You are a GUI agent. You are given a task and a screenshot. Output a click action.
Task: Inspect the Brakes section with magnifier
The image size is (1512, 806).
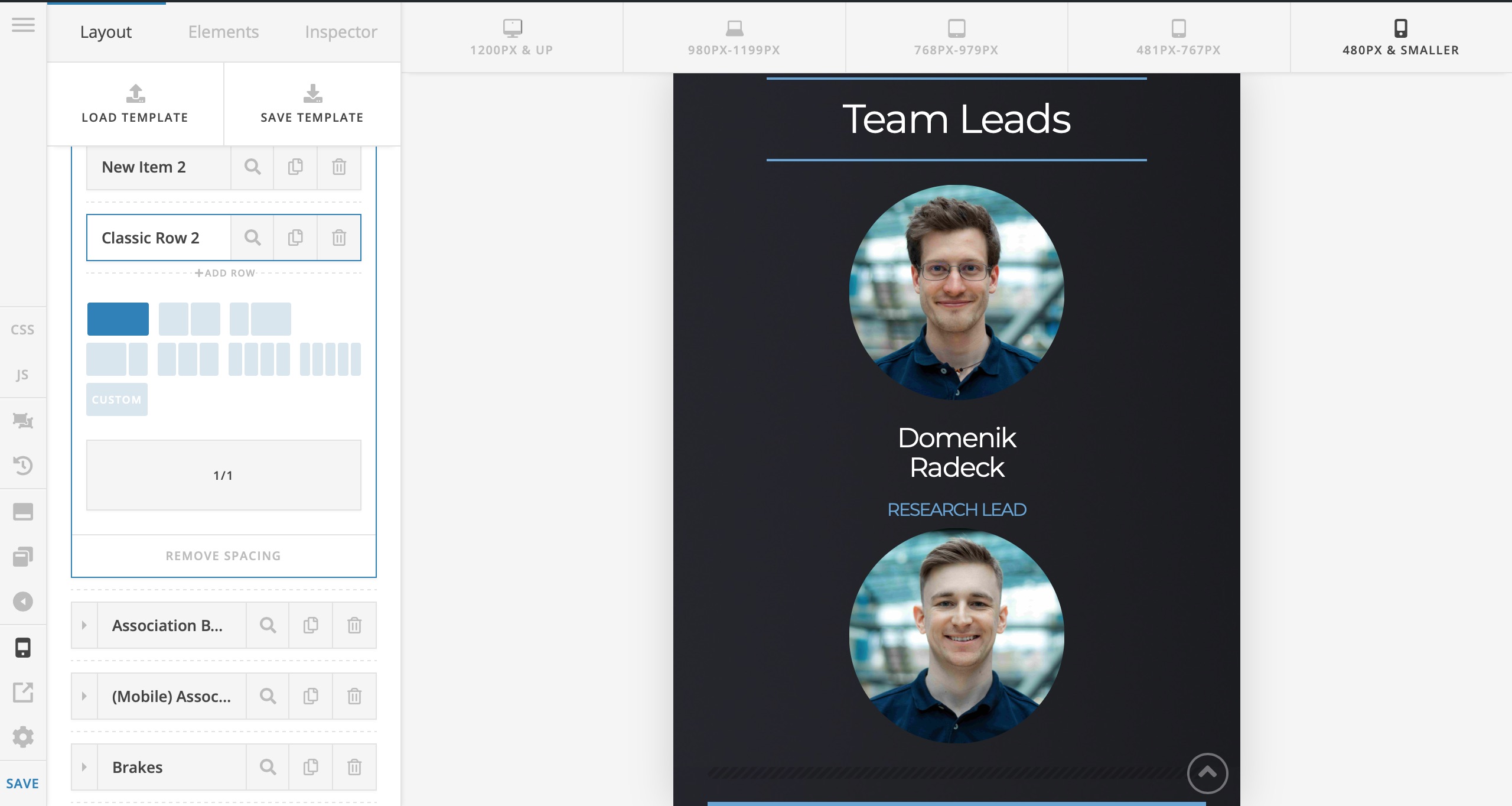tap(268, 767)
